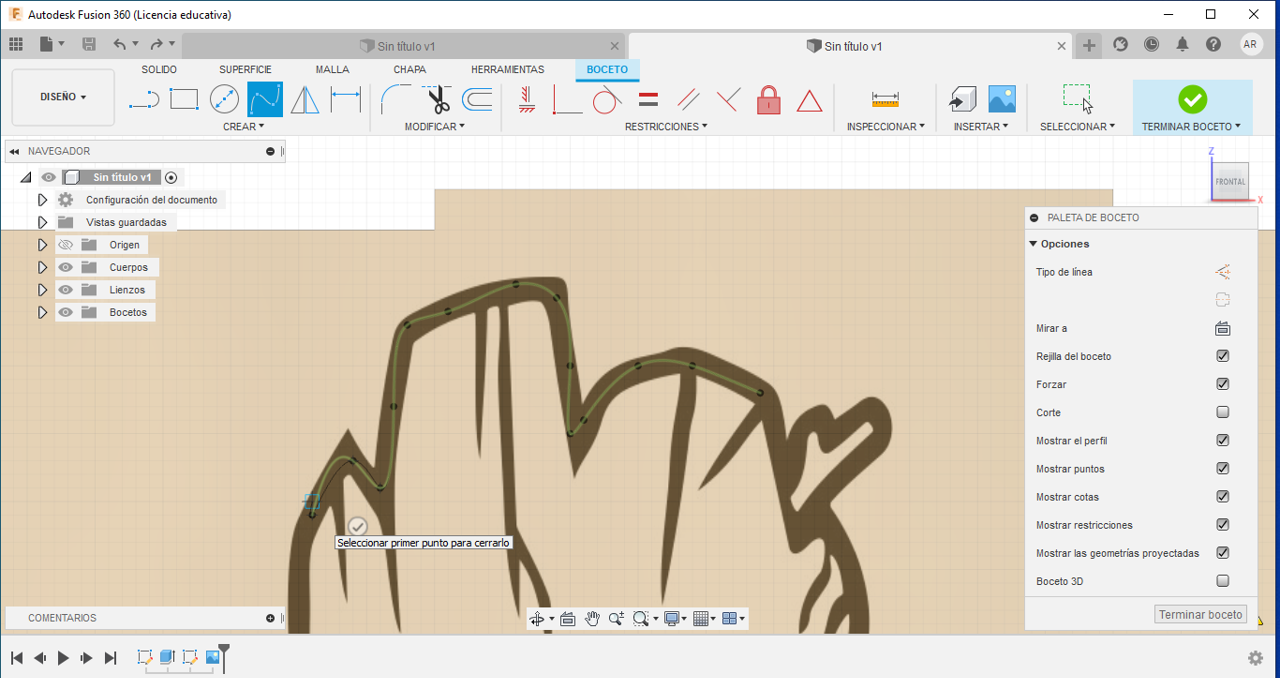This screenshot has width=1280, height=678.
Task: Select the Sketch Dimension tool
Action: [x=345, y=99]
